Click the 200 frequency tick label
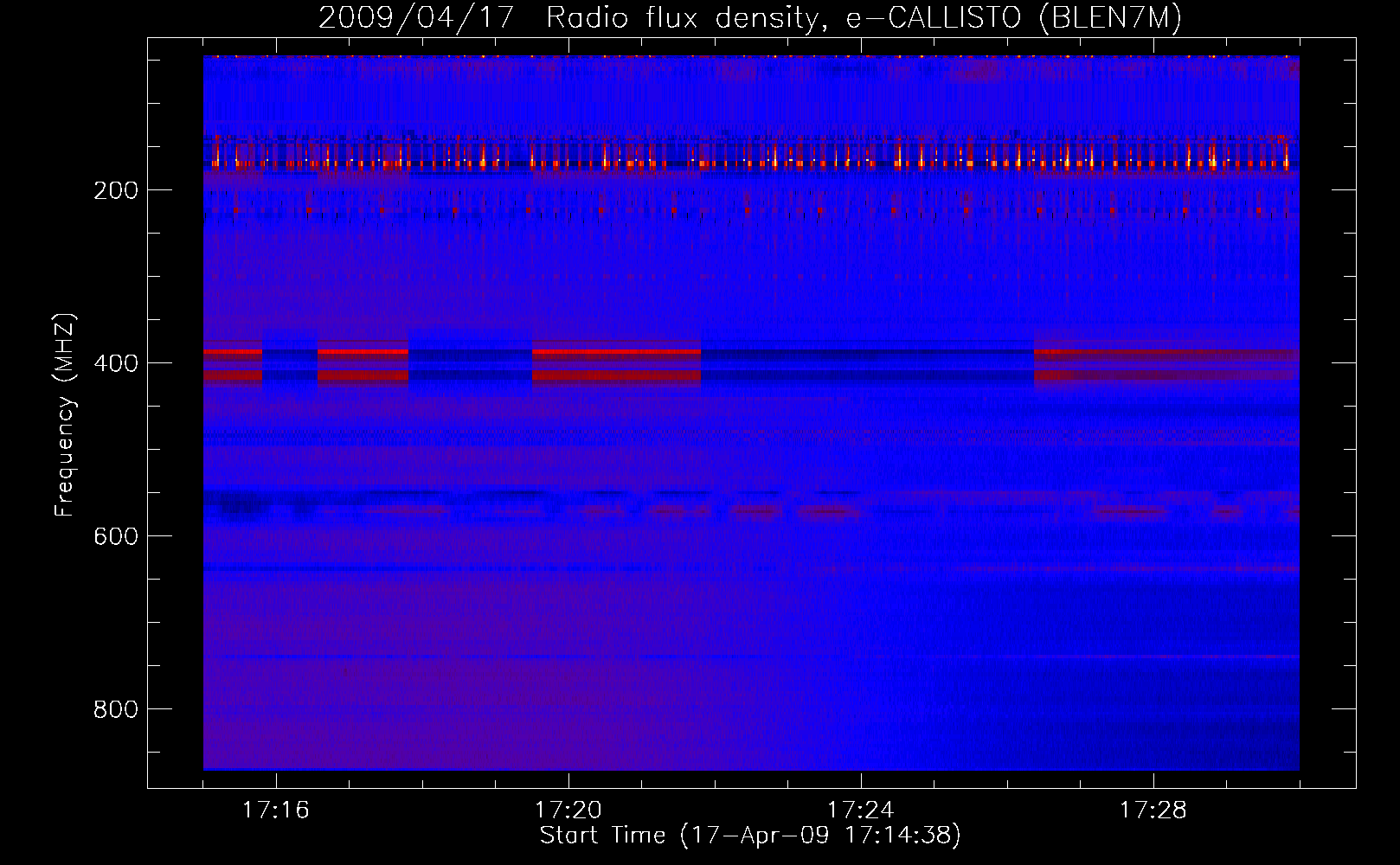Viewport: 1400px width, 865px height. click(116, 190)
